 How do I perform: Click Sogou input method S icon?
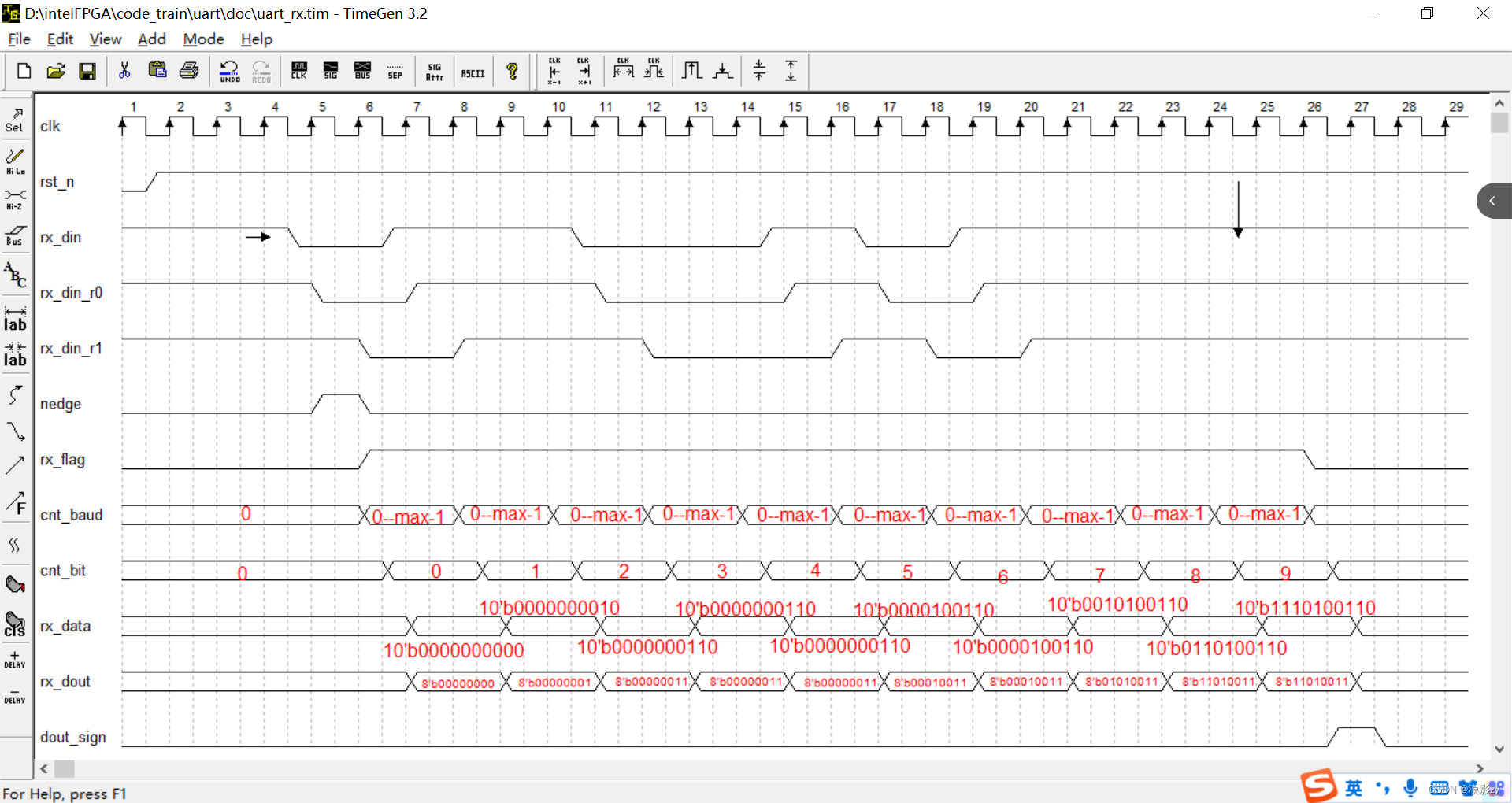point(1318,786)
